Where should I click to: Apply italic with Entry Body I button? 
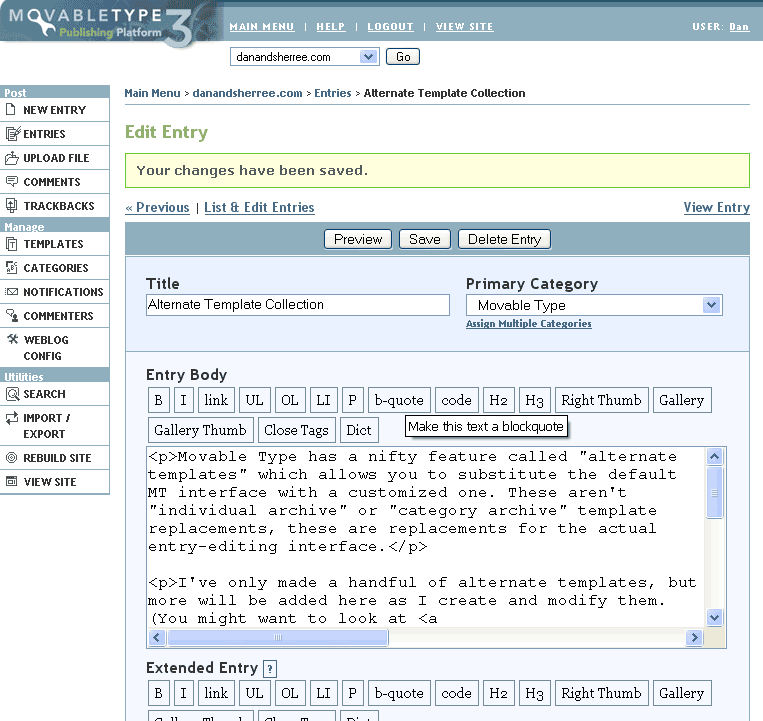coord(183,400)
